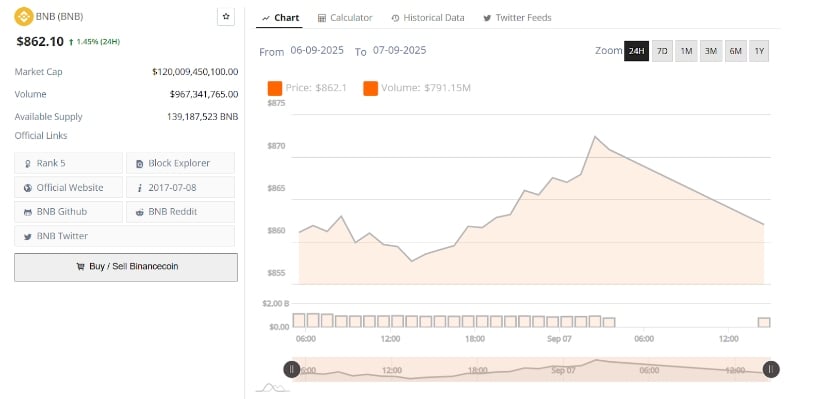Click the left navigator range handle
The image size is (825, 399).
point(292,370)
